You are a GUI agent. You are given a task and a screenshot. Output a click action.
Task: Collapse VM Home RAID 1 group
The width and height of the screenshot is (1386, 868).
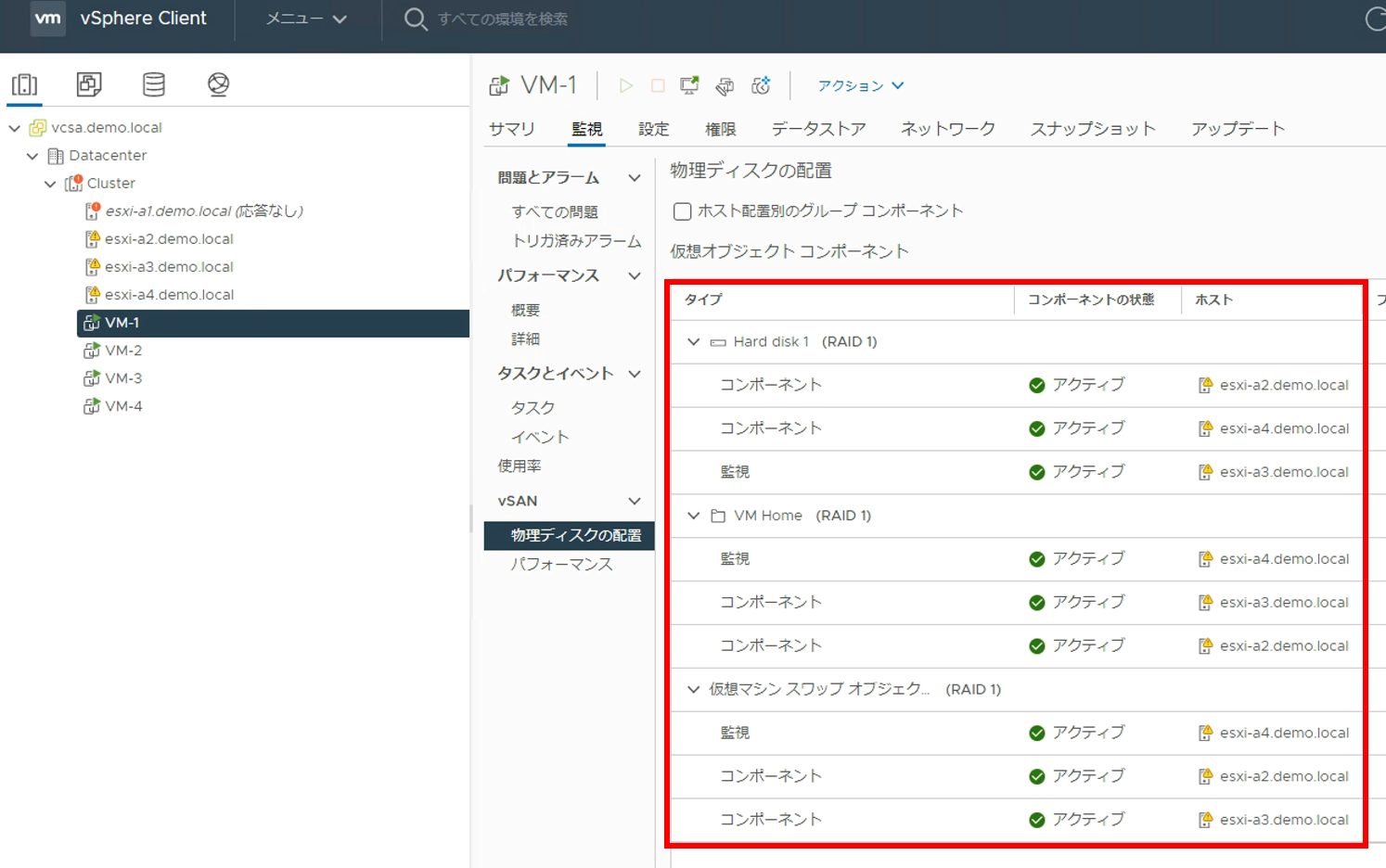click(x=693, y=516)
